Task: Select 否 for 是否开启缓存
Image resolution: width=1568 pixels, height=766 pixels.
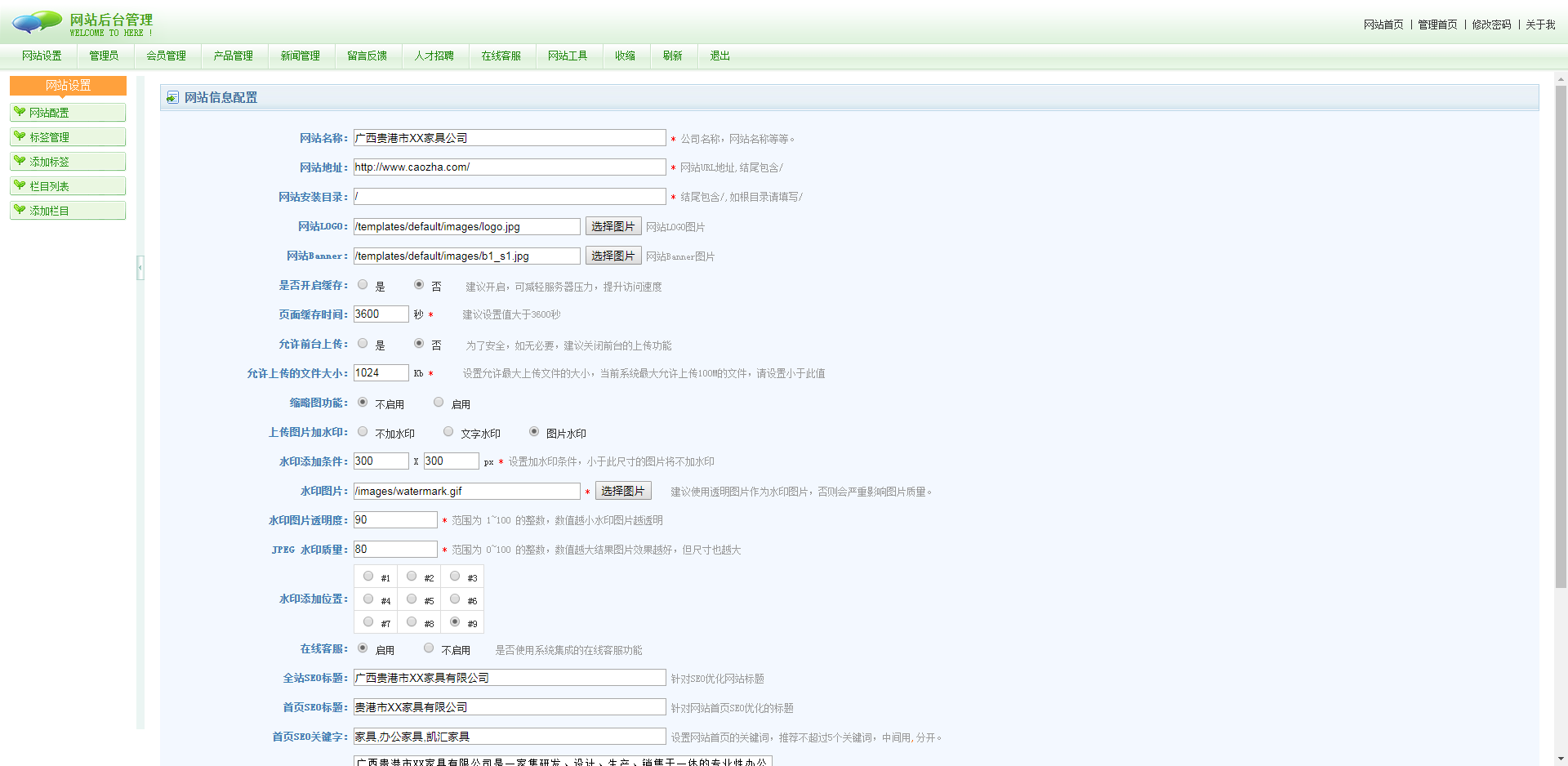Action: (x=419, y=285)
